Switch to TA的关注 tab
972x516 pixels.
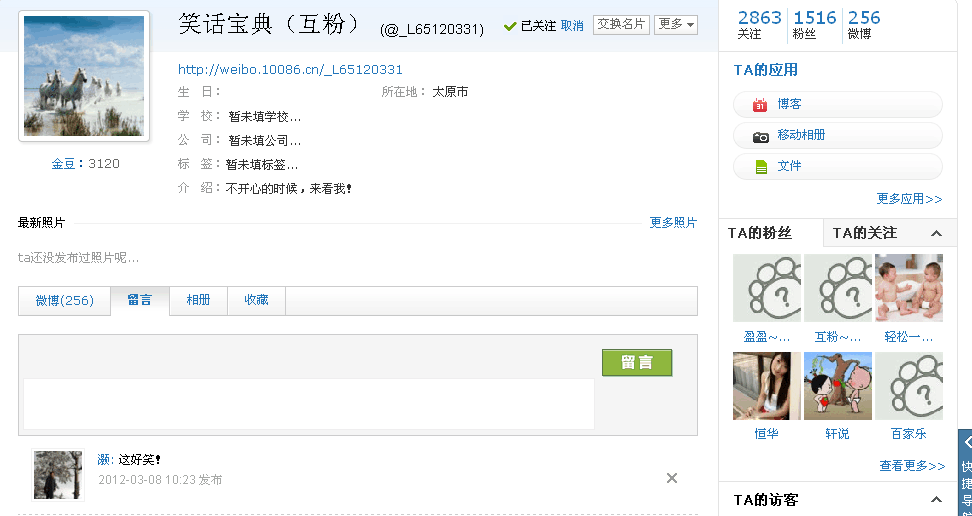pyautogui.click(x=864, y=233)
